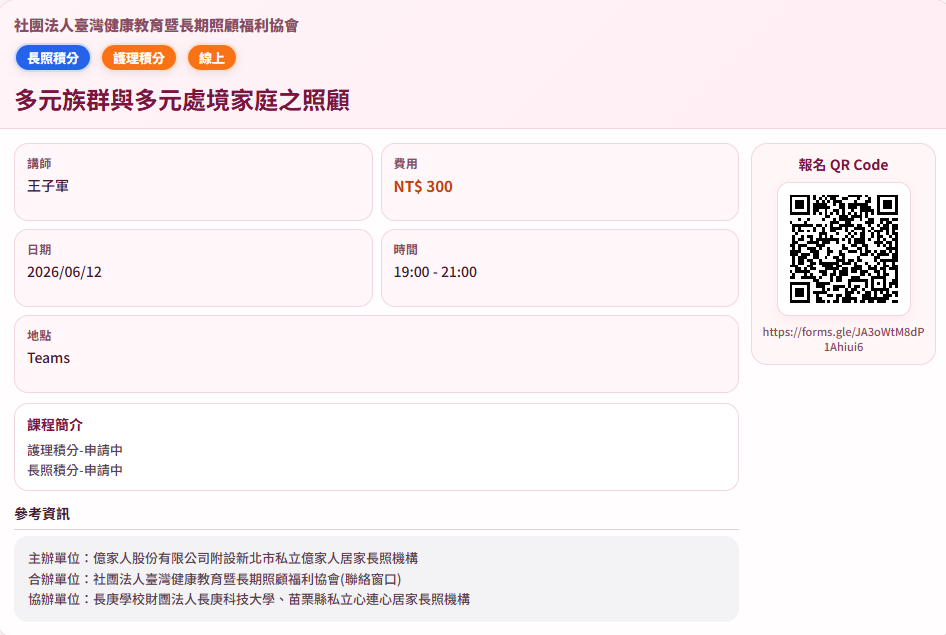Click the orange 護理積分 tag
The image size is (946, 635).
[139, 58]
